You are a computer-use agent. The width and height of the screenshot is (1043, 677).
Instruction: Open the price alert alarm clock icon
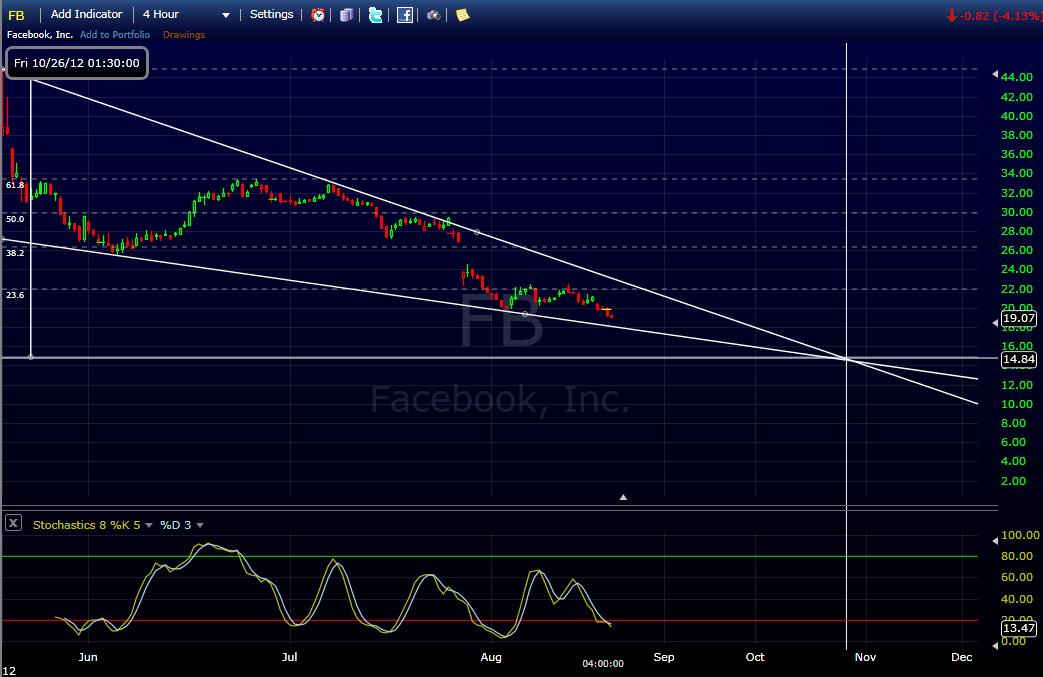pos(318,15)
